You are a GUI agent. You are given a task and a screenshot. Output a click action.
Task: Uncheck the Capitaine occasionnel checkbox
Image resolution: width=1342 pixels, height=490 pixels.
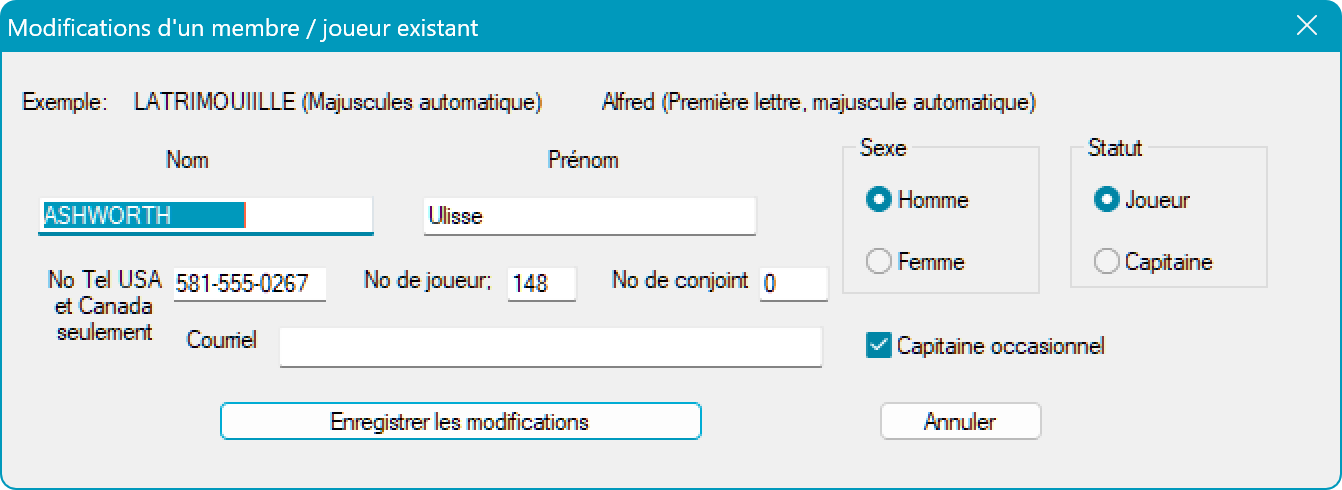tap(879, 346)
